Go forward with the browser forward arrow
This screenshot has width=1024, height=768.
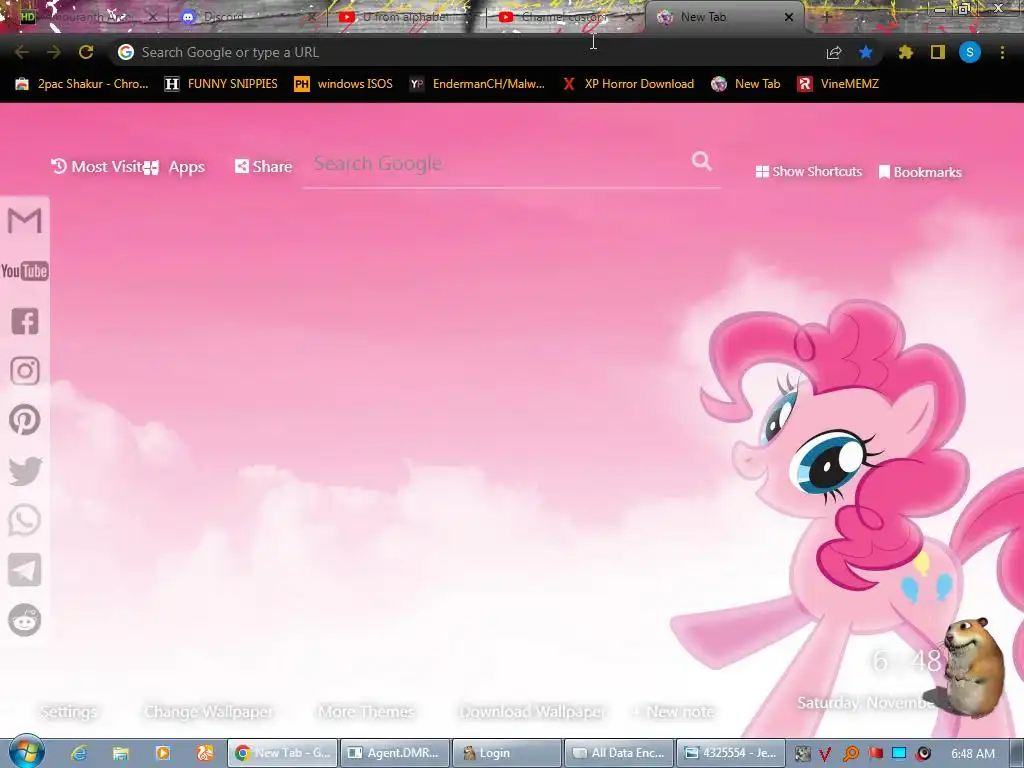coord(54,52)
